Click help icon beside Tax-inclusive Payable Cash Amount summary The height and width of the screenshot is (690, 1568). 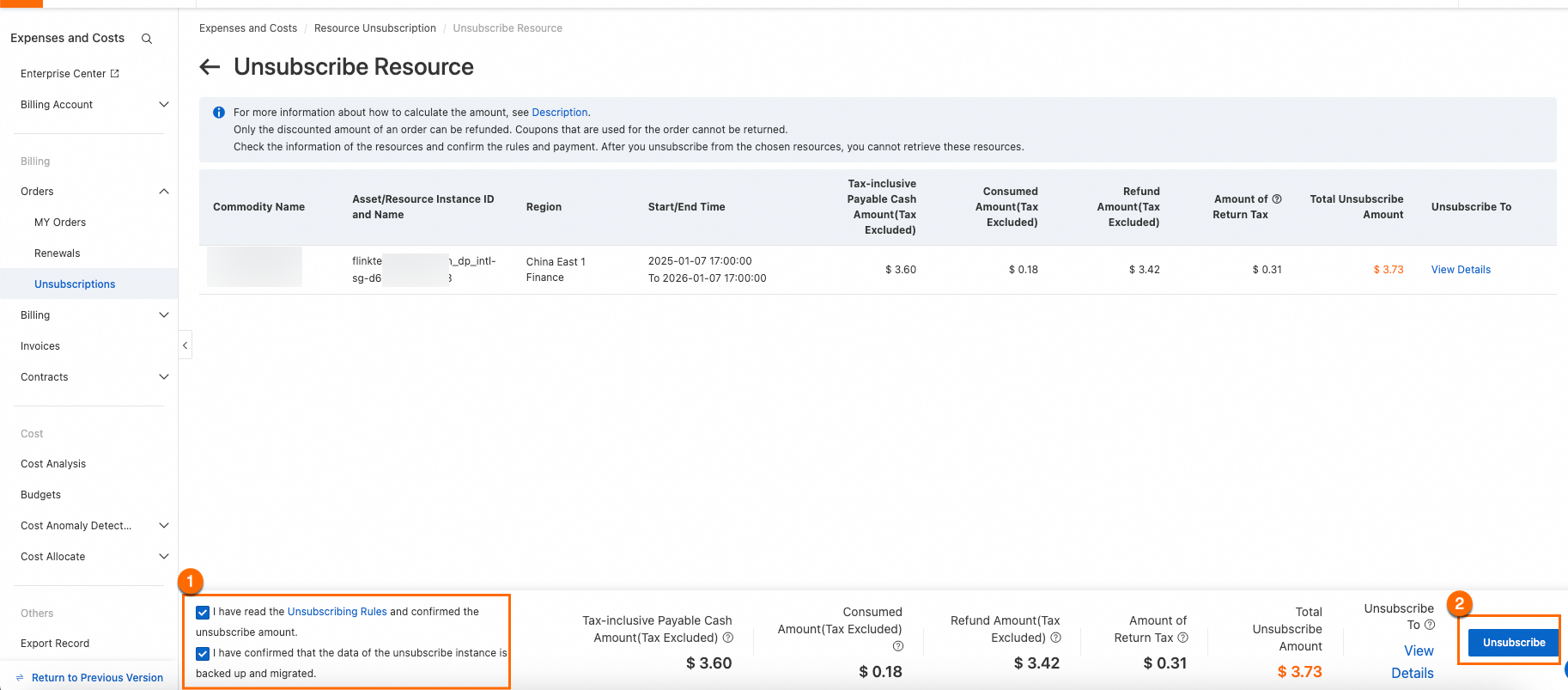coord(728,638)
